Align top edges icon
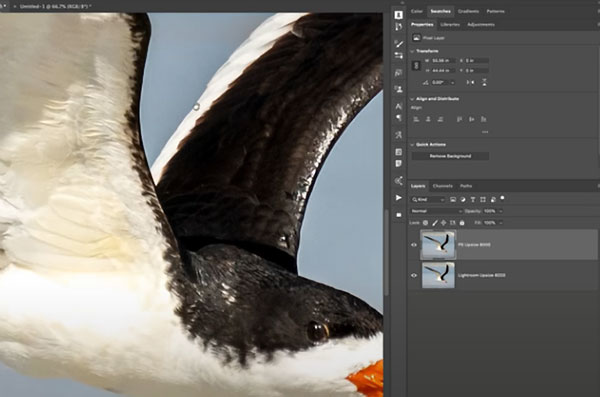This screenshot has height=397, width=600. [459, 119]
